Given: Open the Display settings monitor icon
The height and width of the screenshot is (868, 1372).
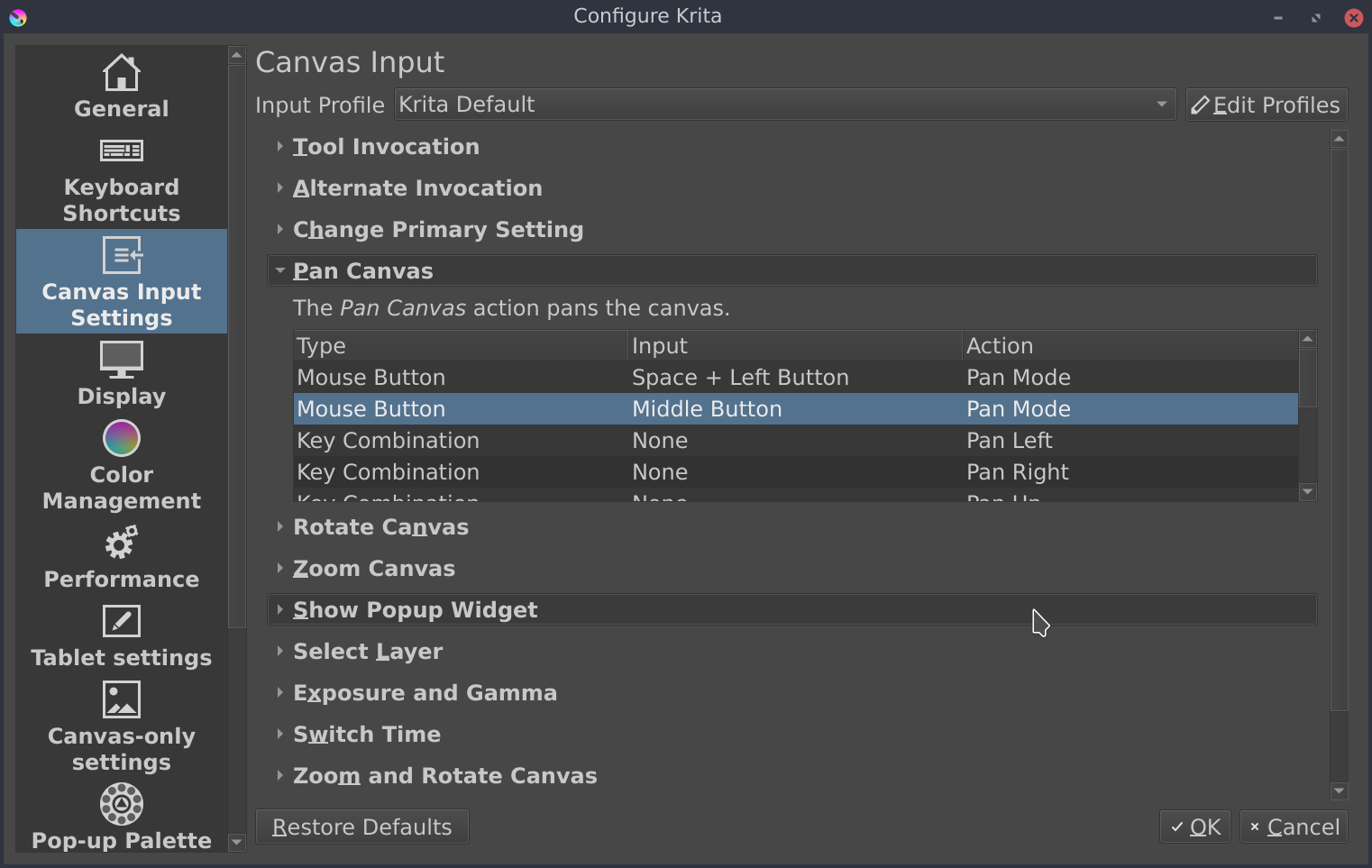Looking at the screenshot, I should [122, 360].
